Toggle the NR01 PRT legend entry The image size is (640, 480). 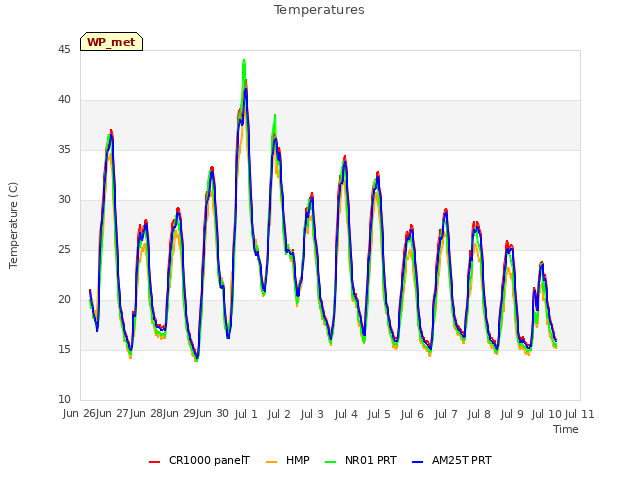[361, 460]
